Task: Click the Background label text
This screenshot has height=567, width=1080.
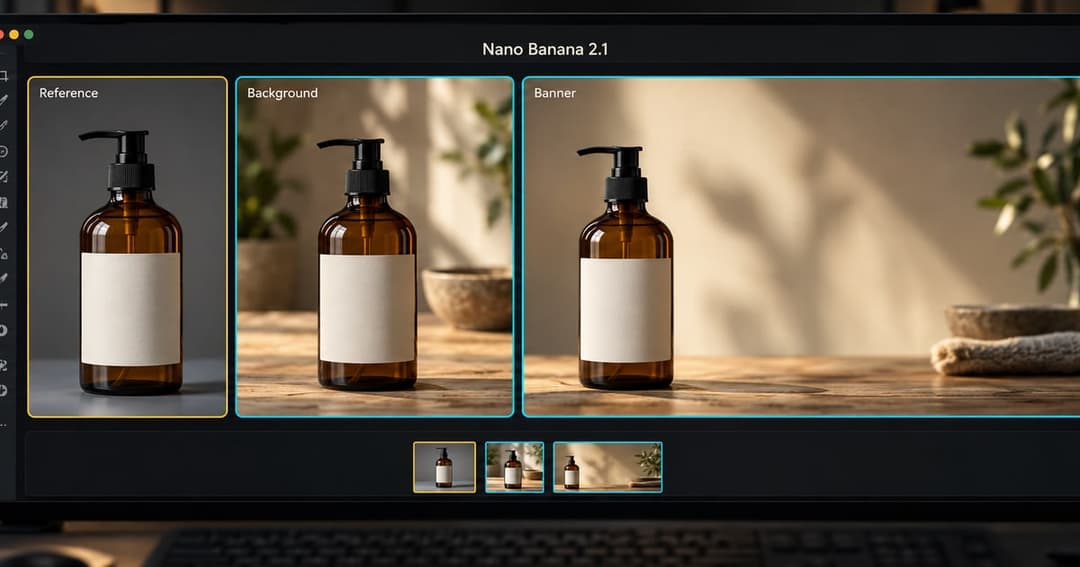Action: [282, 93]
